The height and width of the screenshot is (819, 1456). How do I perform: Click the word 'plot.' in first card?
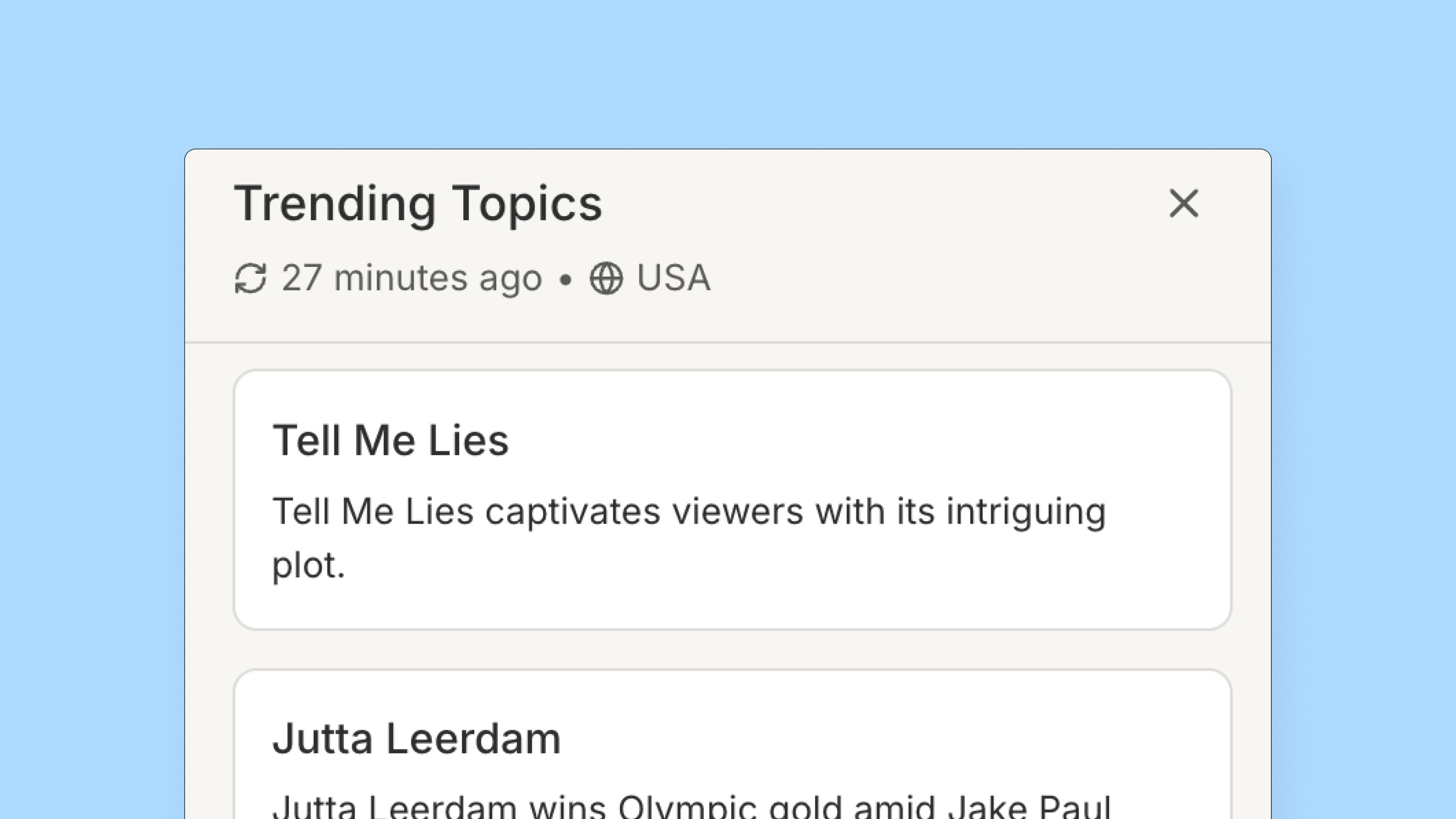click(309, 565)
